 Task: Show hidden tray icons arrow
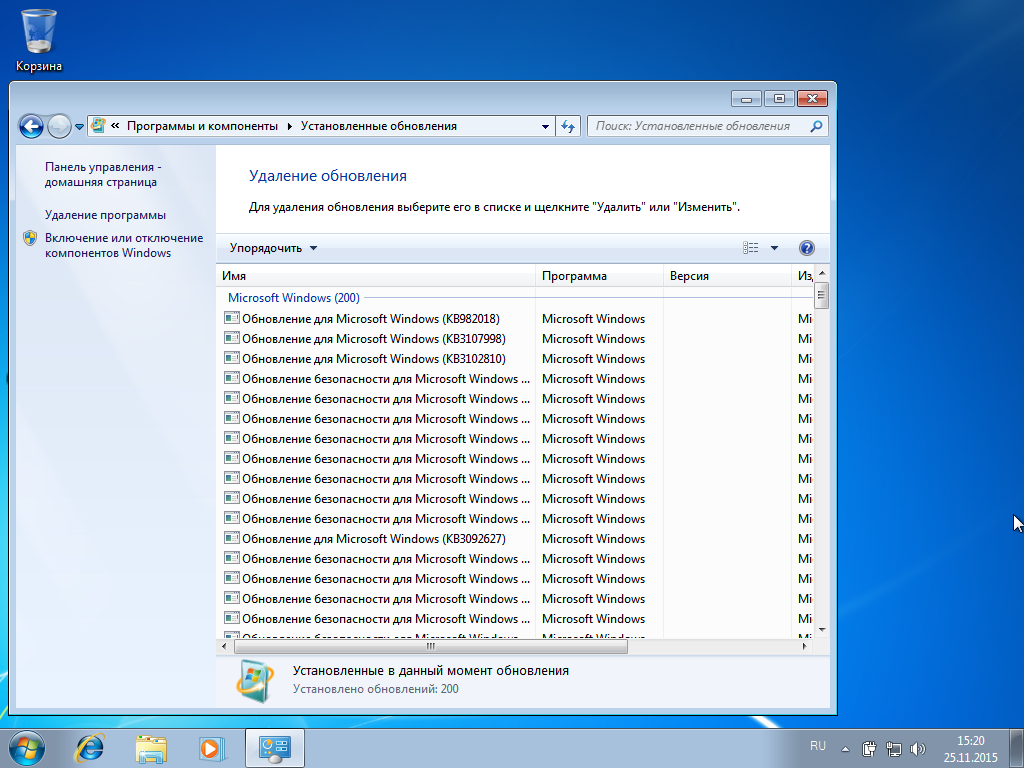(845, 749)
